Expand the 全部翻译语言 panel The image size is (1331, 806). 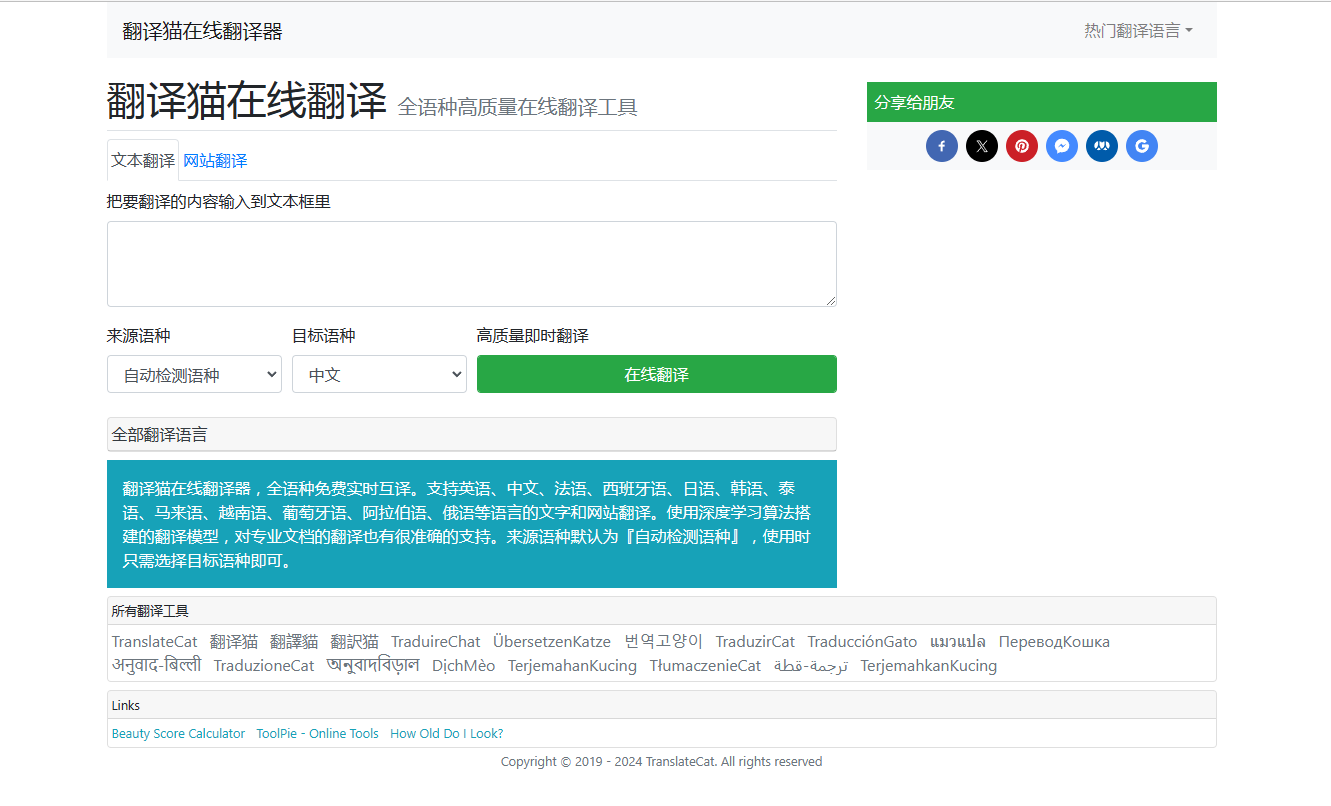pyautogui.click(x=471, y=434)
